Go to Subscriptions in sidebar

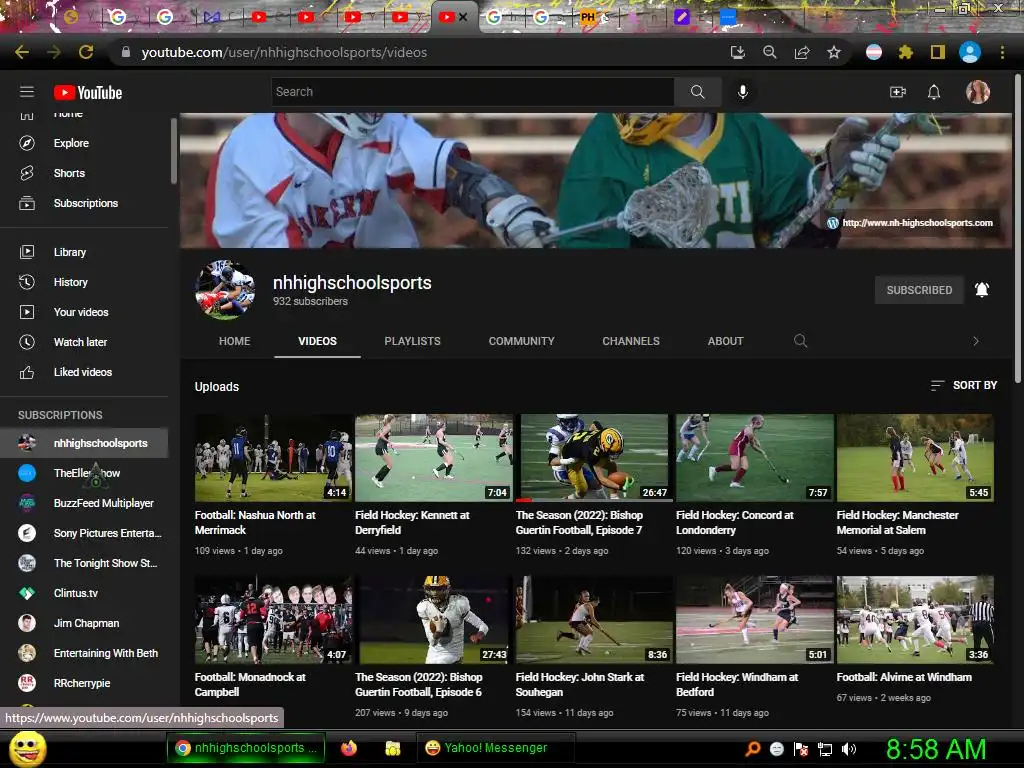click(x=85, y=203)
